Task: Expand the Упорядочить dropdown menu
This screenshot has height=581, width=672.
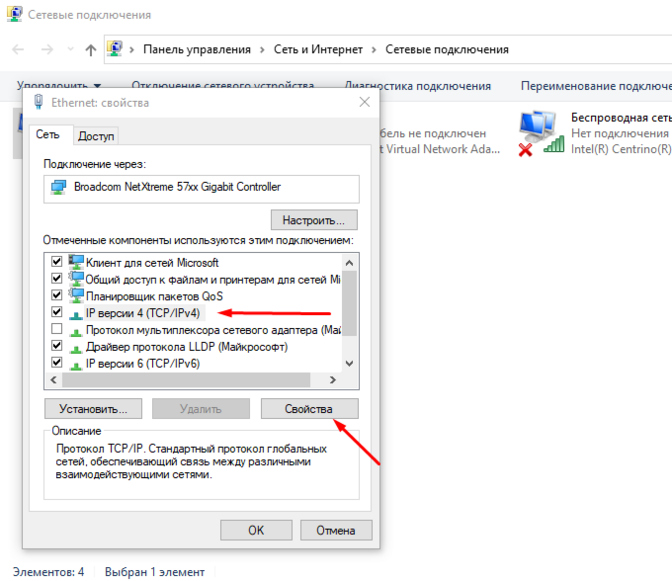Action: point(59,86)
